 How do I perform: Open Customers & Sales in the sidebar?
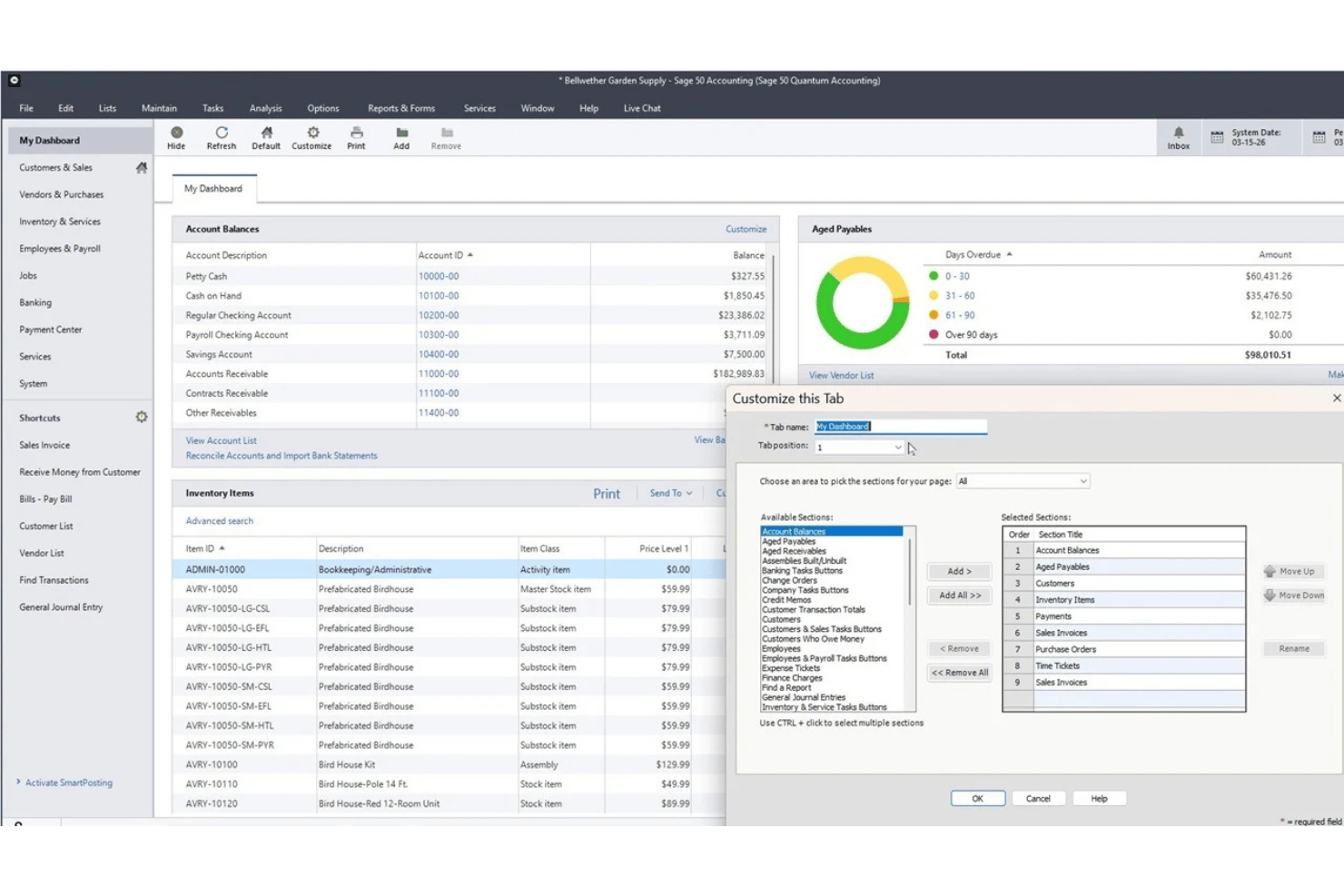coord(55,168)
